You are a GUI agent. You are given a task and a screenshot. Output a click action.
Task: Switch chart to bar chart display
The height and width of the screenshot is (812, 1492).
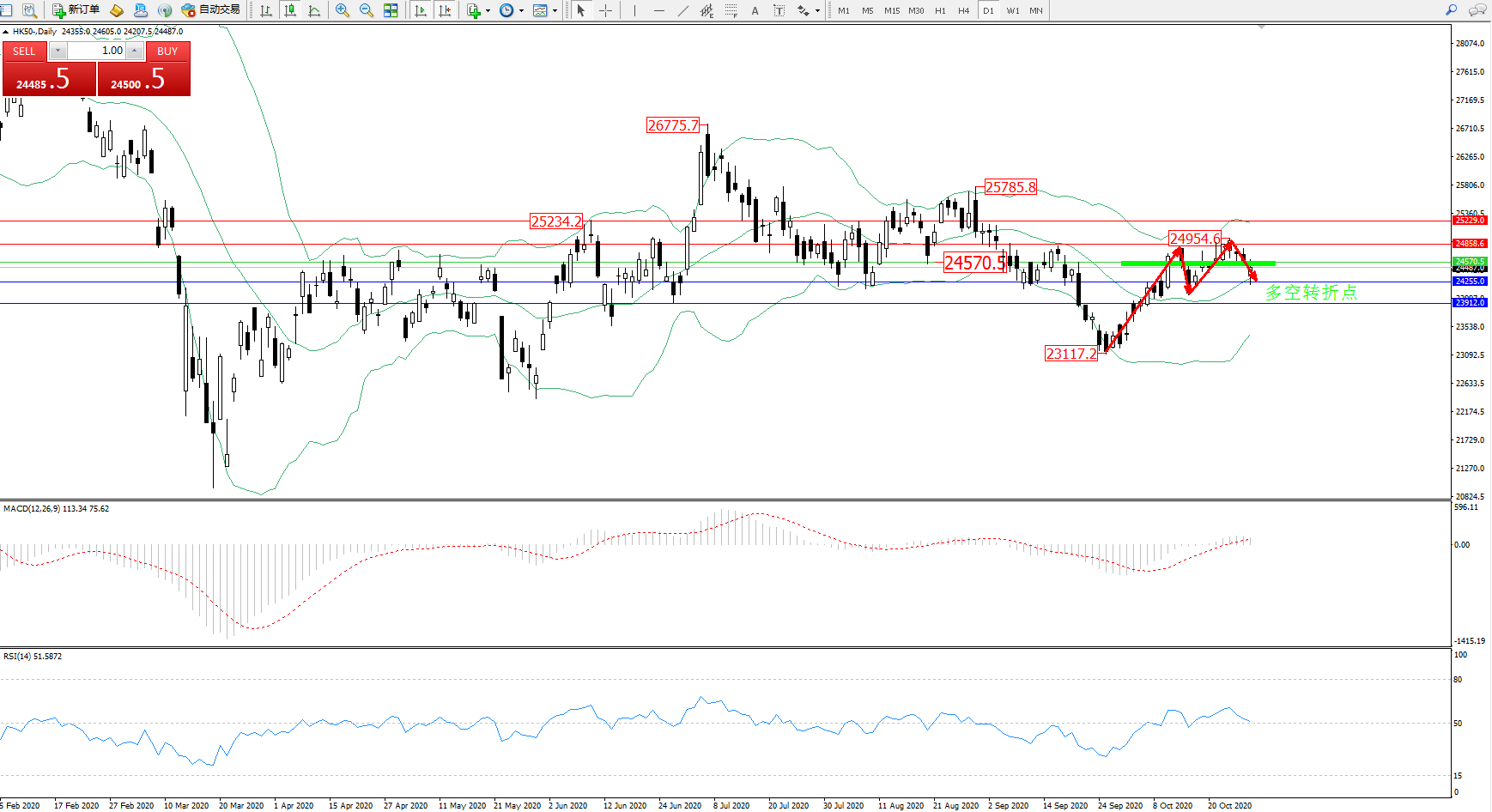266,10
